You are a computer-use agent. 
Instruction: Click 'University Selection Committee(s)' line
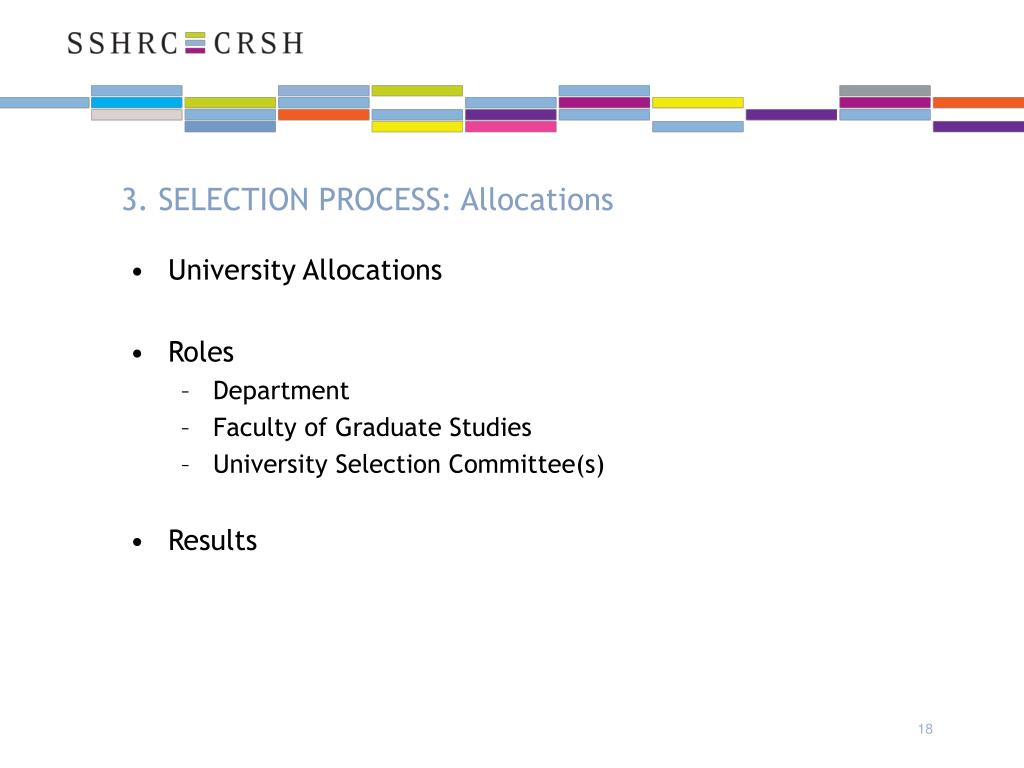[408, 464]
